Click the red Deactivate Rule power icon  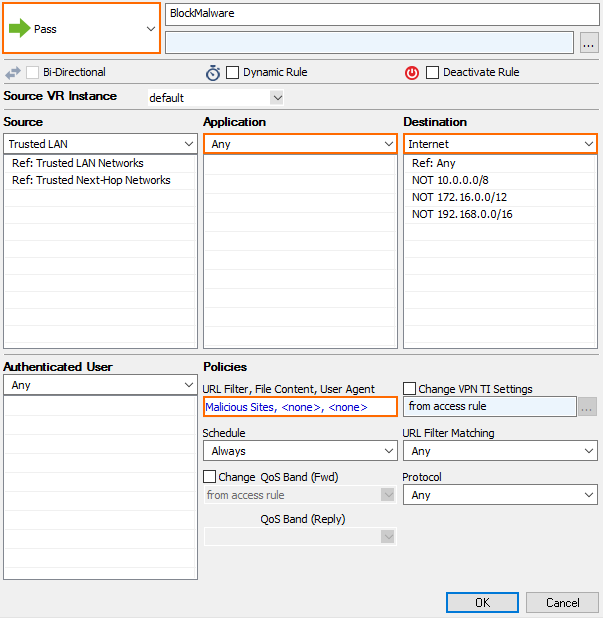412,72
